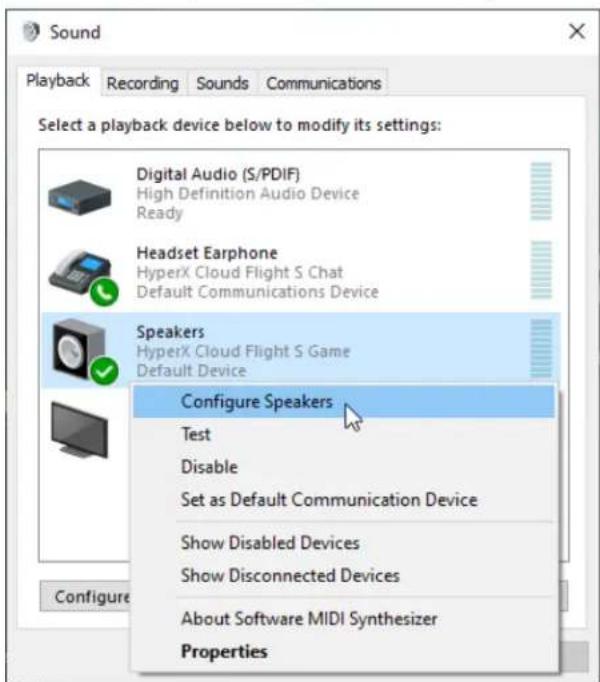Screen dimensions: 600x682
Task: Close the Sound dialog
Action: point(577,31)
